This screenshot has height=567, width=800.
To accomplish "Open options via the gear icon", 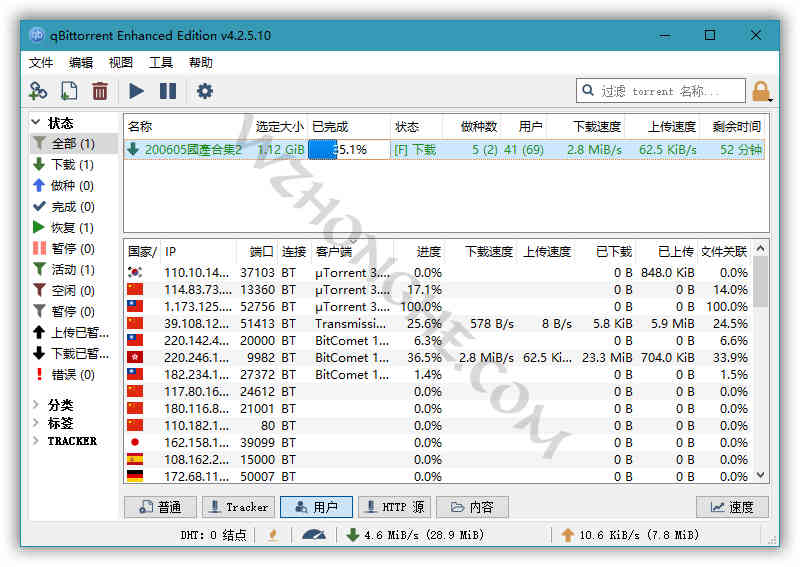I will click(x=205, y=91).
